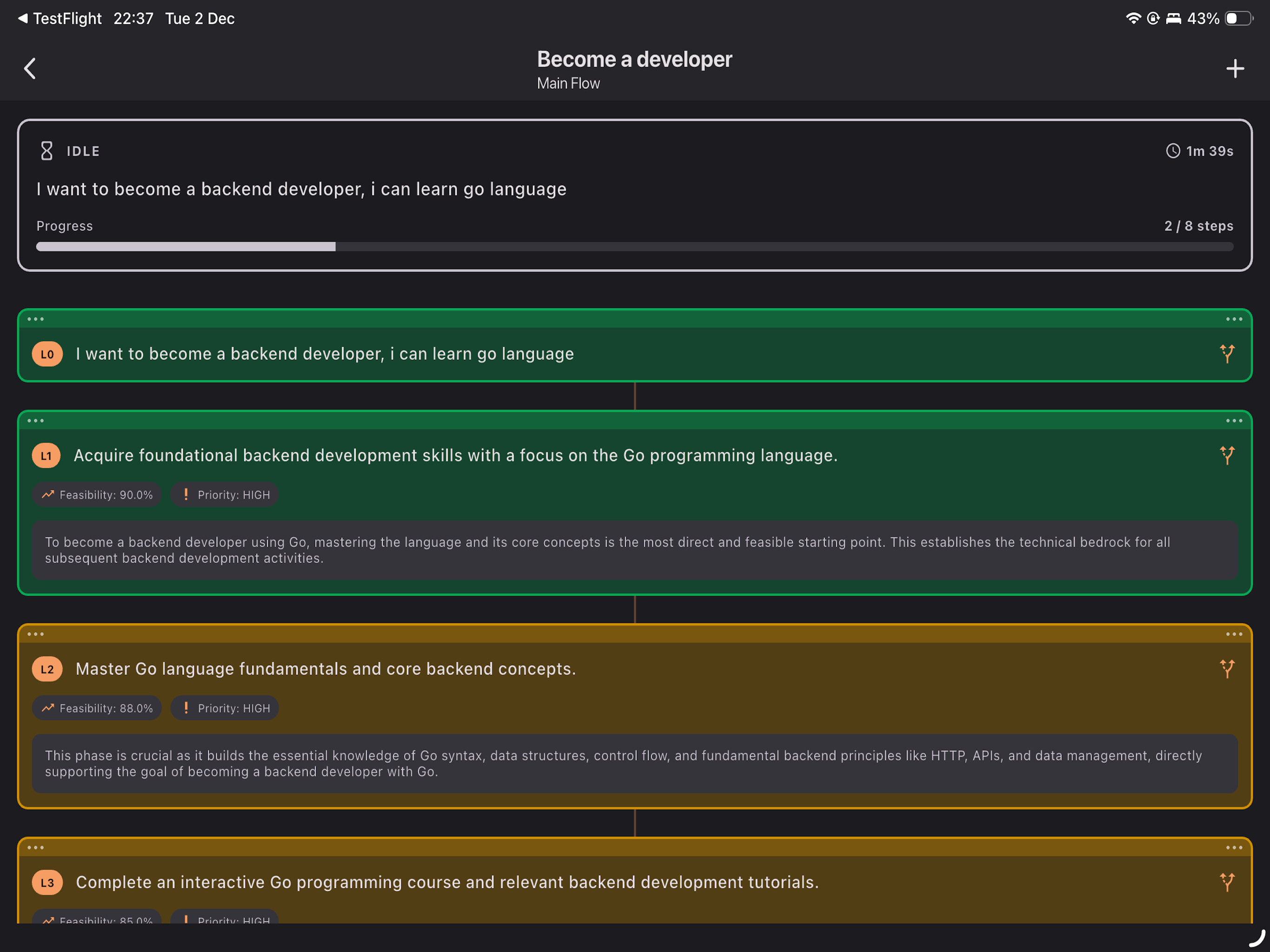Click the title 'Master Go language fundamentals'
The width and height of the screenshot is (1270, 952).
(325, 669)
